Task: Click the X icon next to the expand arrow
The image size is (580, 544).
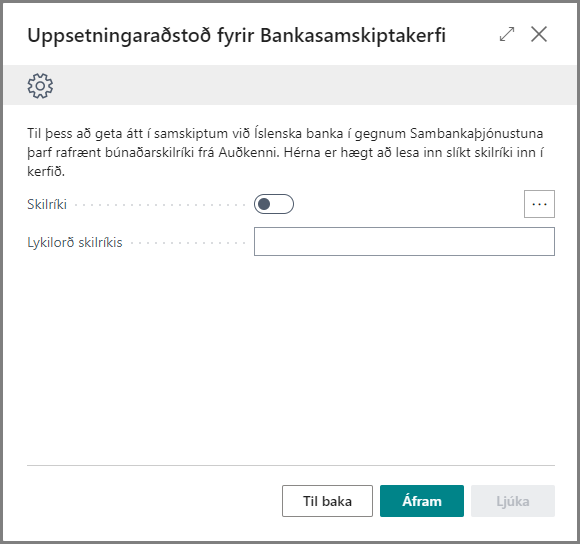Action: pos(539,34)
